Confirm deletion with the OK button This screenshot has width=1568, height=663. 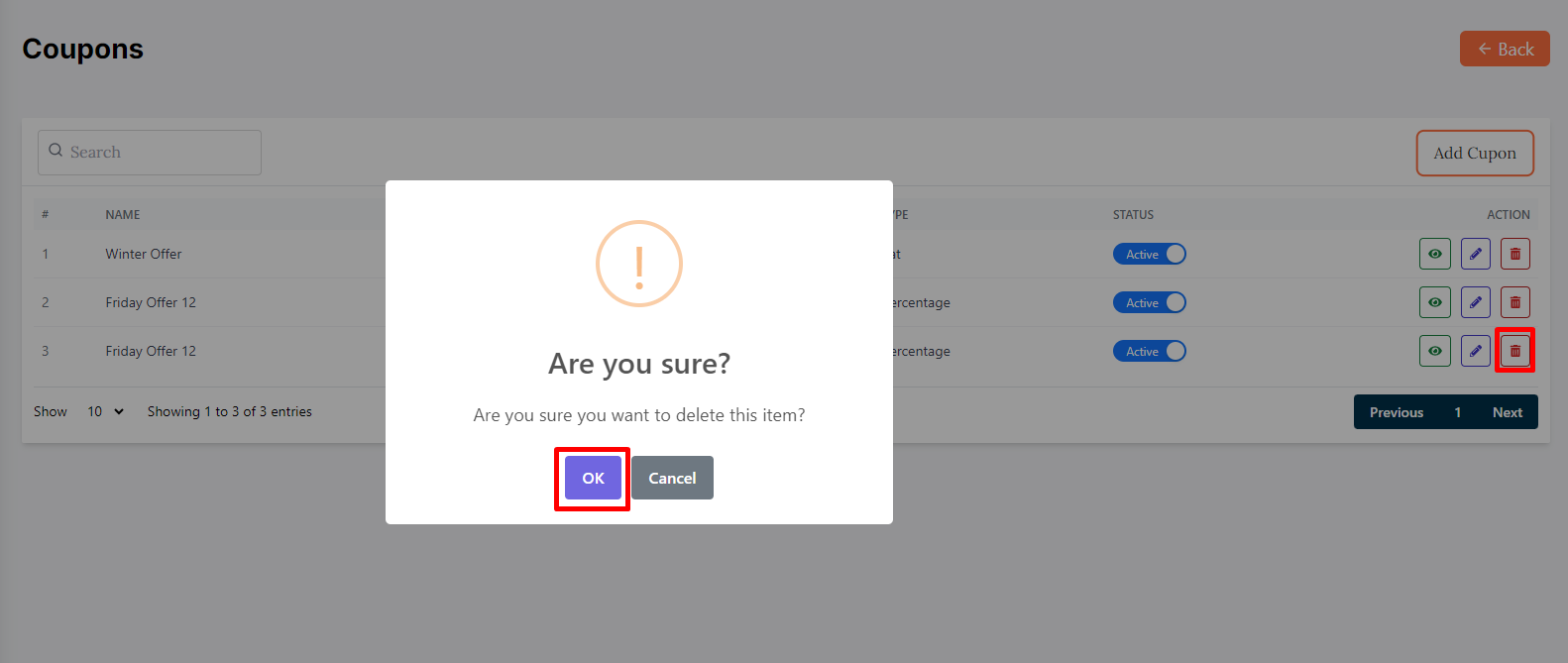click(593, 478)
